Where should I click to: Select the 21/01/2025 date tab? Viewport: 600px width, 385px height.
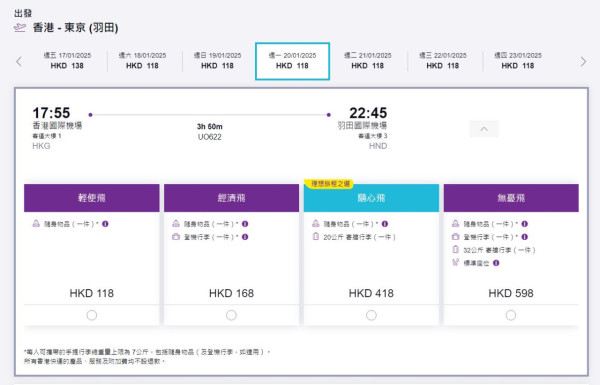click(x=368, y=61)
